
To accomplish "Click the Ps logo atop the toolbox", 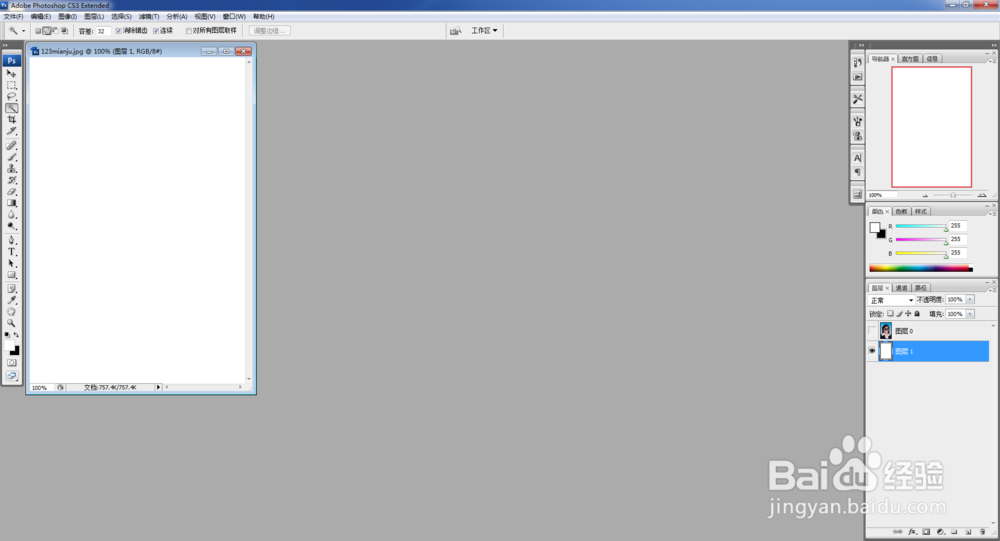I will tap(11, 61).
